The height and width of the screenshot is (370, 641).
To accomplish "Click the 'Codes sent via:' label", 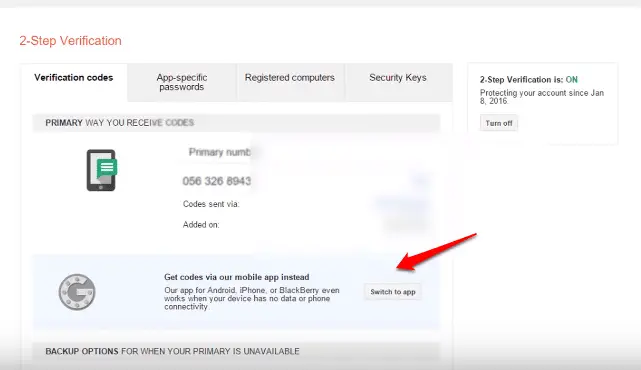I will point(211,204).
